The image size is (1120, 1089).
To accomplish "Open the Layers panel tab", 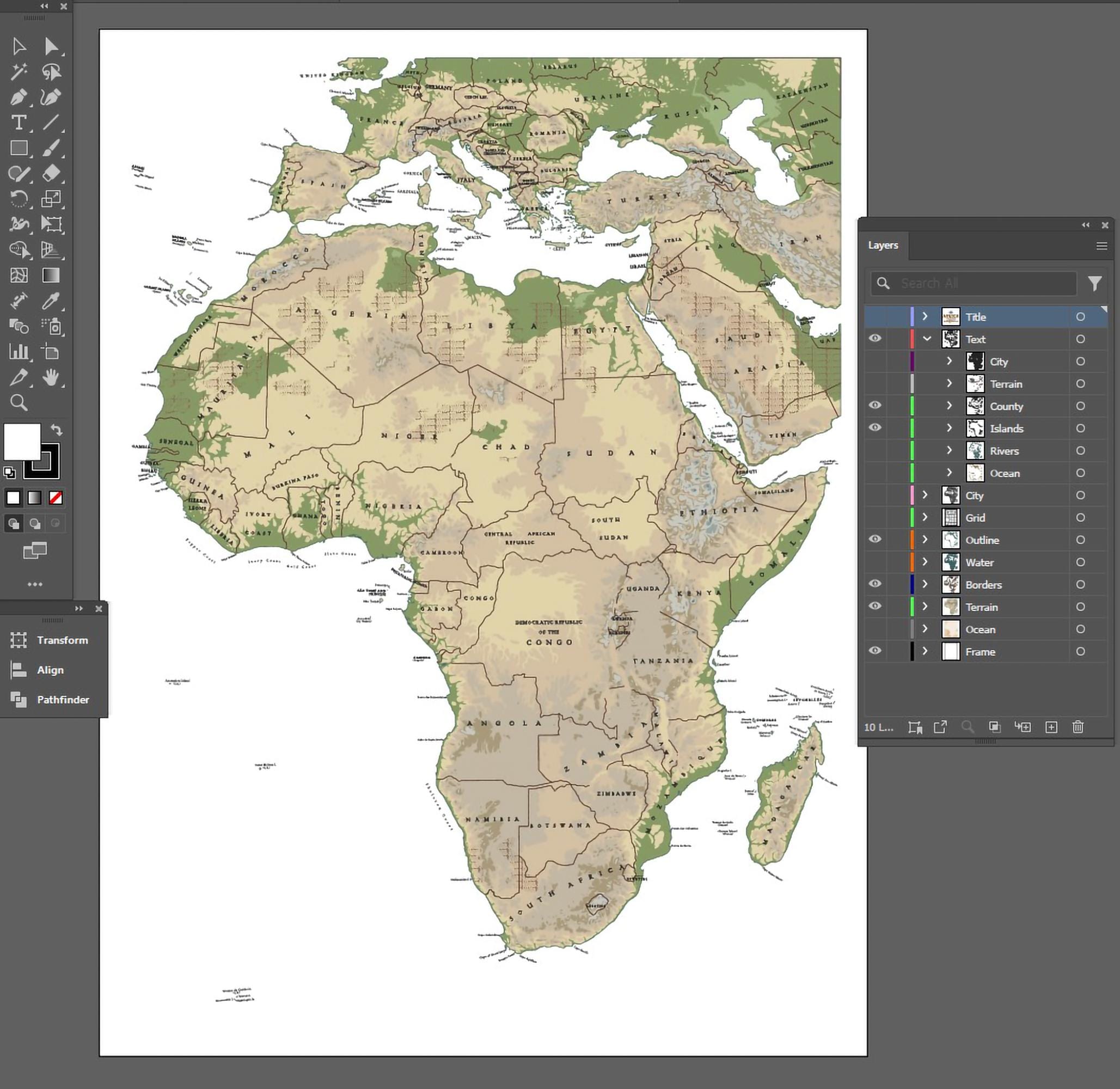I will tap(883, 246).
